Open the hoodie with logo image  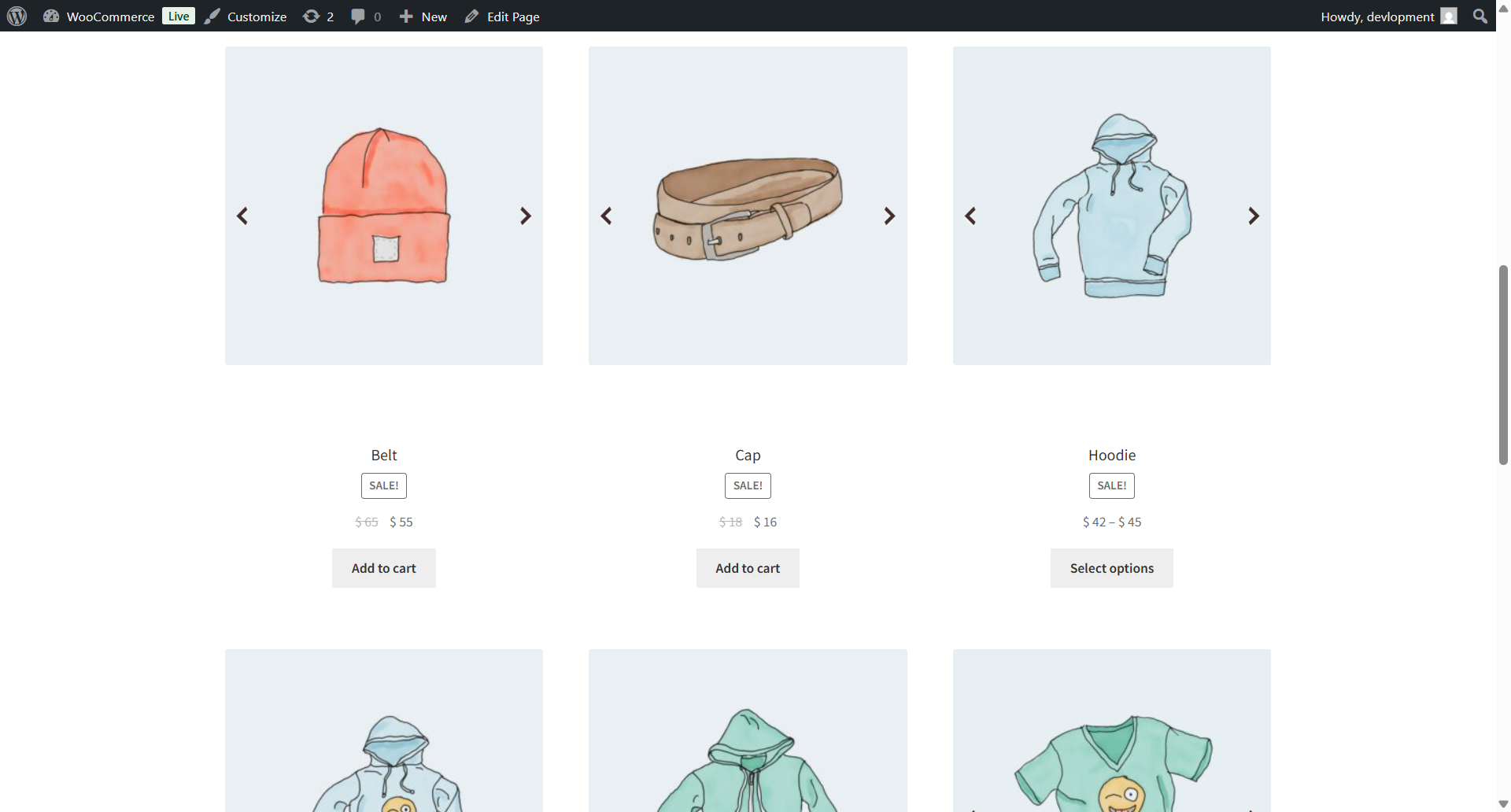tap(384, 730)
